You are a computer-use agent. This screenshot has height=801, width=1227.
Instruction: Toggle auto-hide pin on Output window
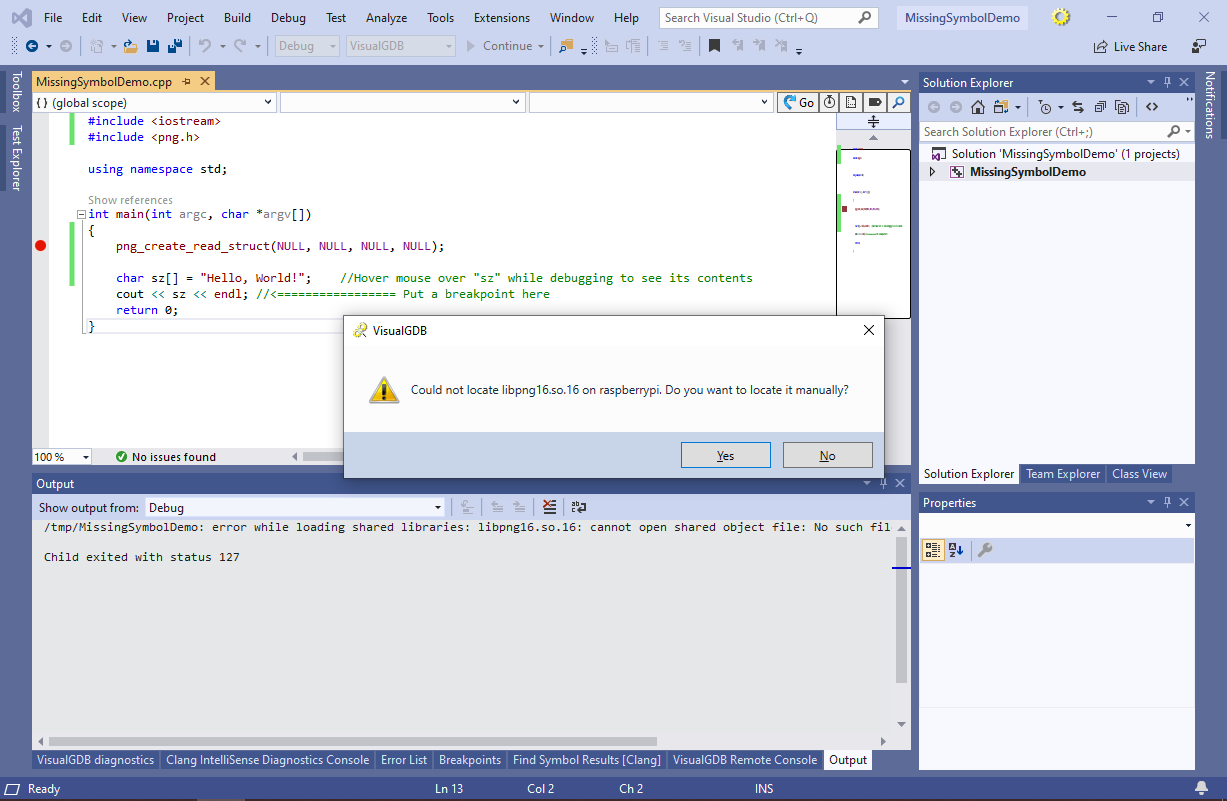[x=884, y=483]
